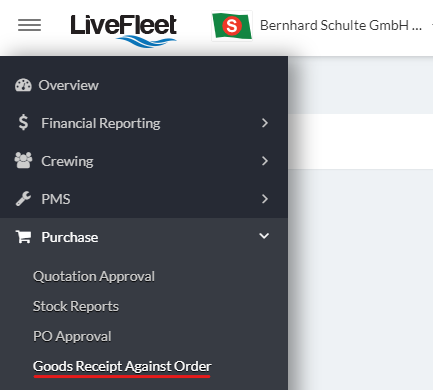Open Stock Reports
The height and width of the screenshot is (390, 433).
(76, 306)
